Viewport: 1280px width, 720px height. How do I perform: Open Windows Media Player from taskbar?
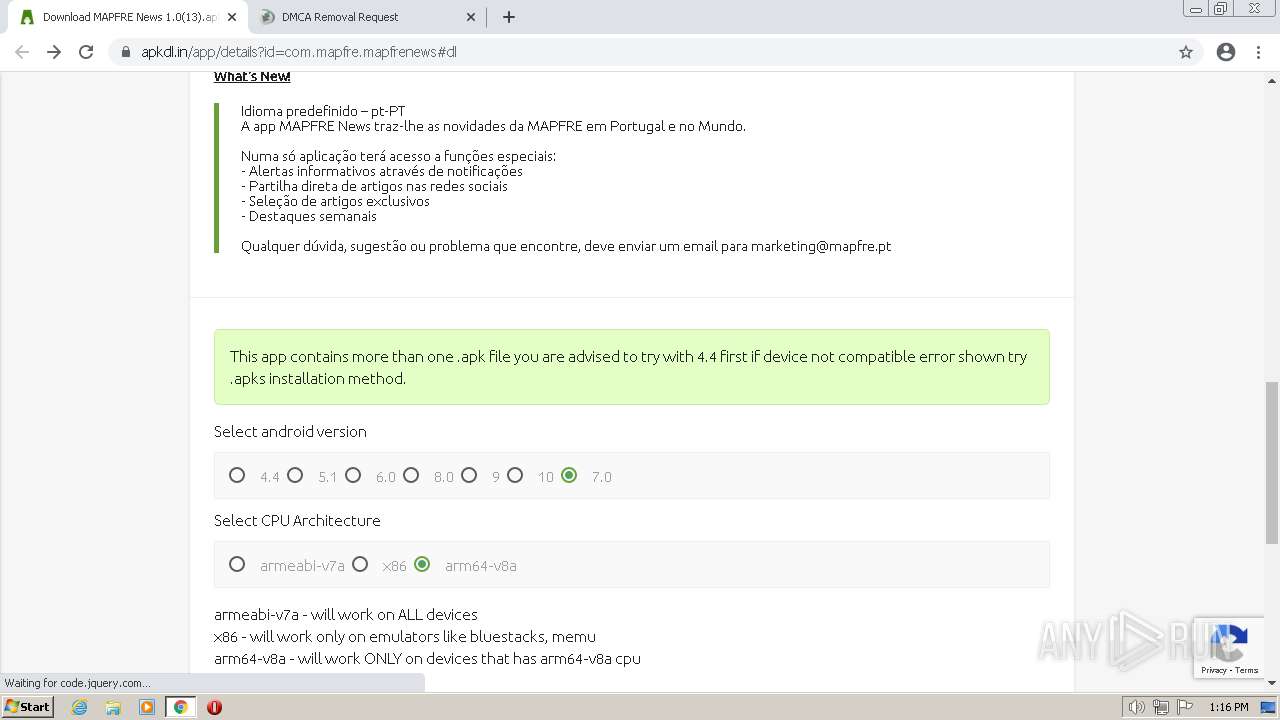tap(147, 707)
